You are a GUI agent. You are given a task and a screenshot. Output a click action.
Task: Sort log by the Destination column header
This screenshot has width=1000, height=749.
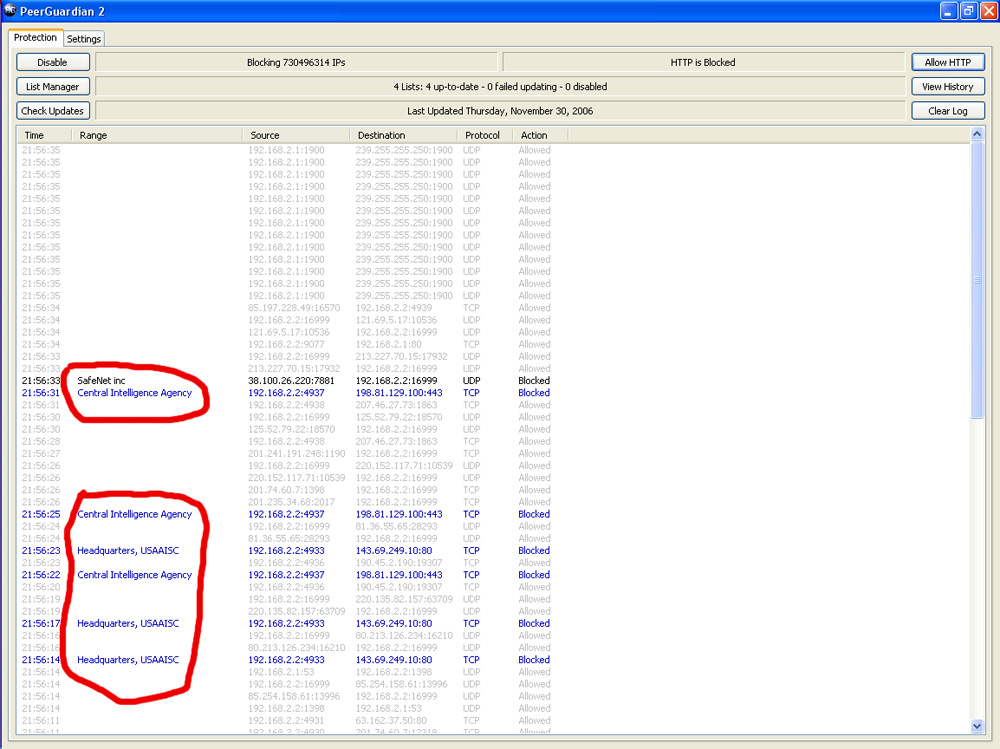pos(403,135)
